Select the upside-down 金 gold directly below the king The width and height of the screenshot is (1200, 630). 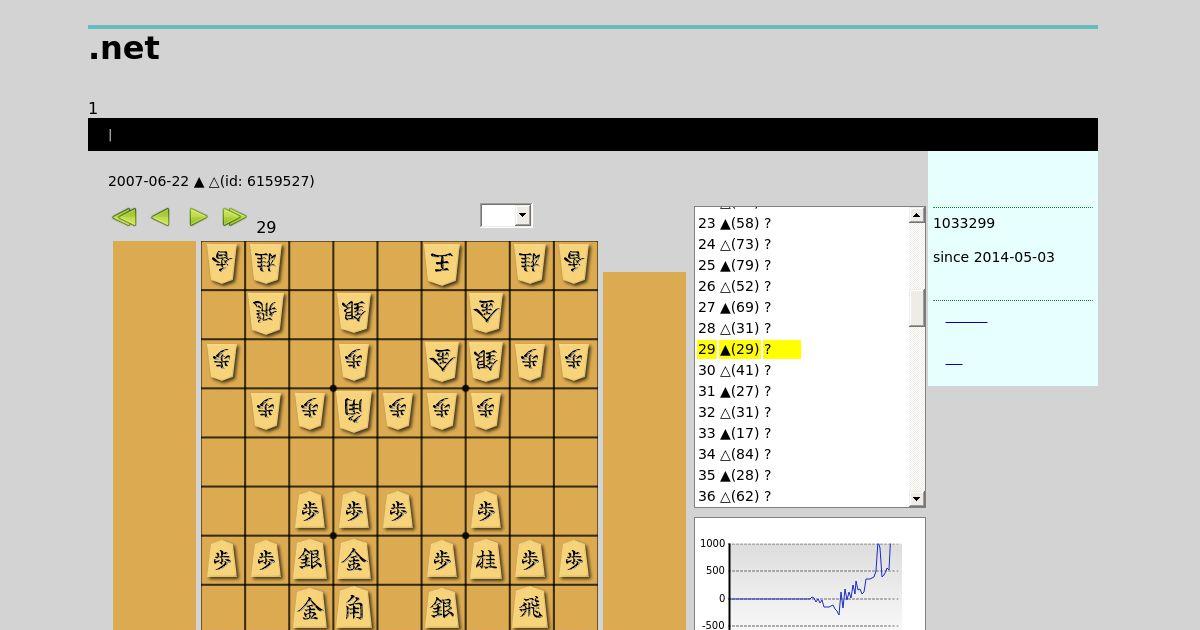point(442,362)
